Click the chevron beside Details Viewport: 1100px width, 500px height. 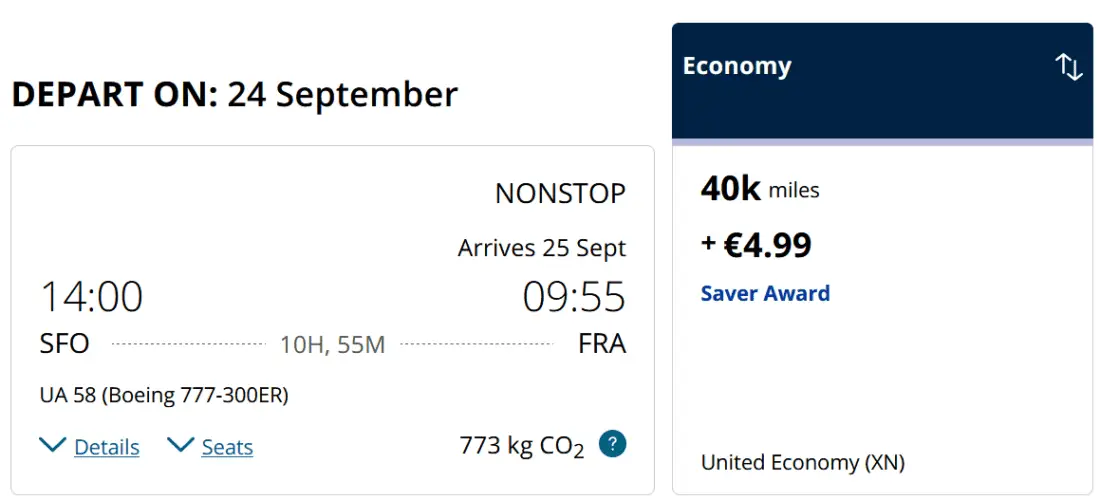[x=53, y=445]
